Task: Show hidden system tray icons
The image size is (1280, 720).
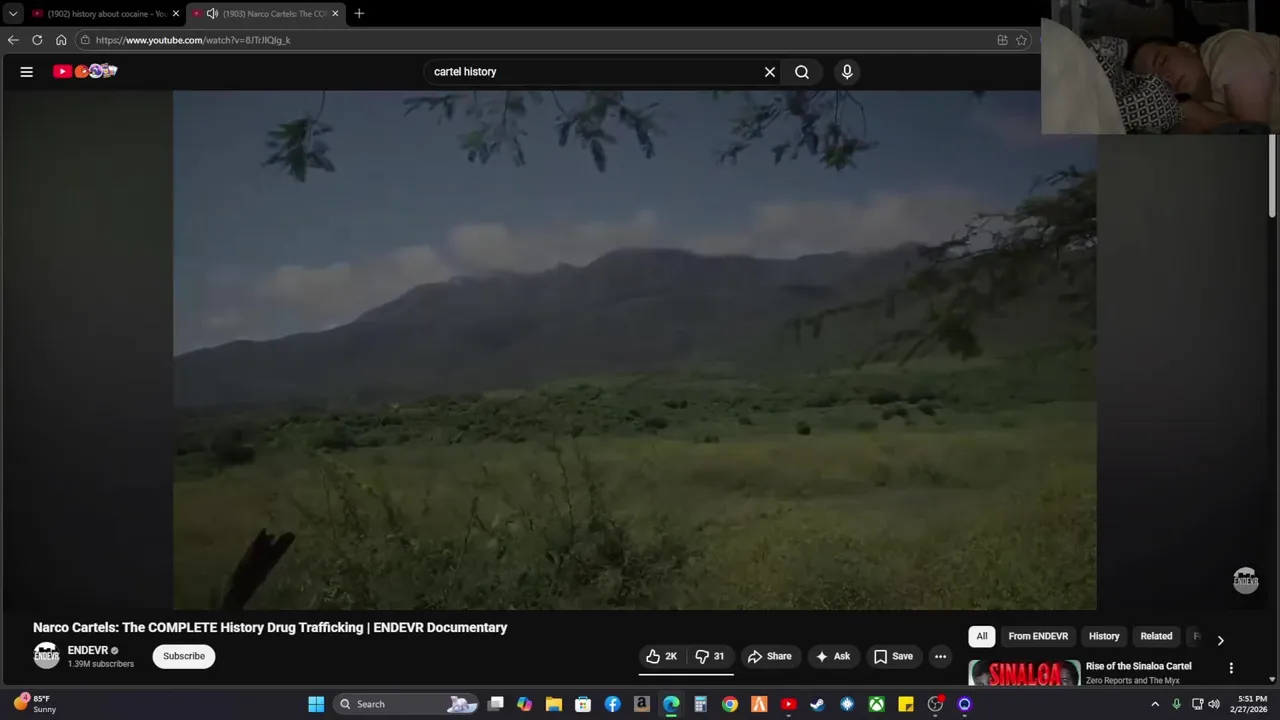Action: (1155, 704)
